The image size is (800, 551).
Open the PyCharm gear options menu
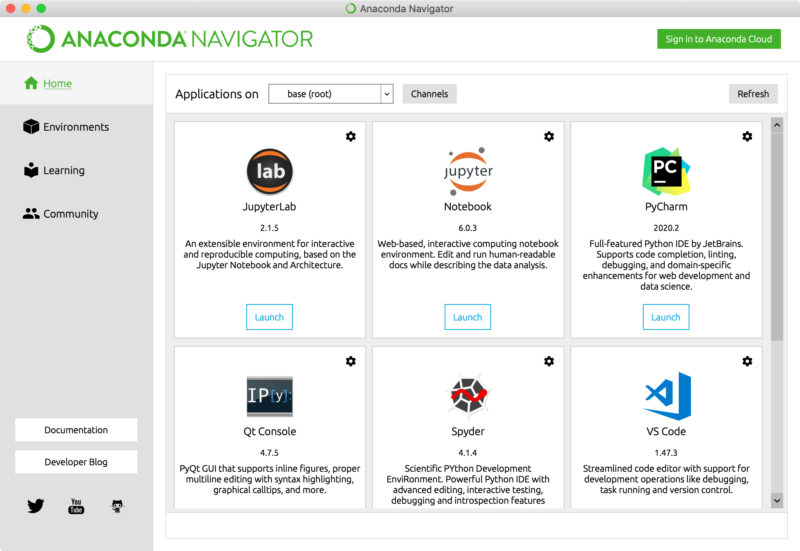[747, 136]
